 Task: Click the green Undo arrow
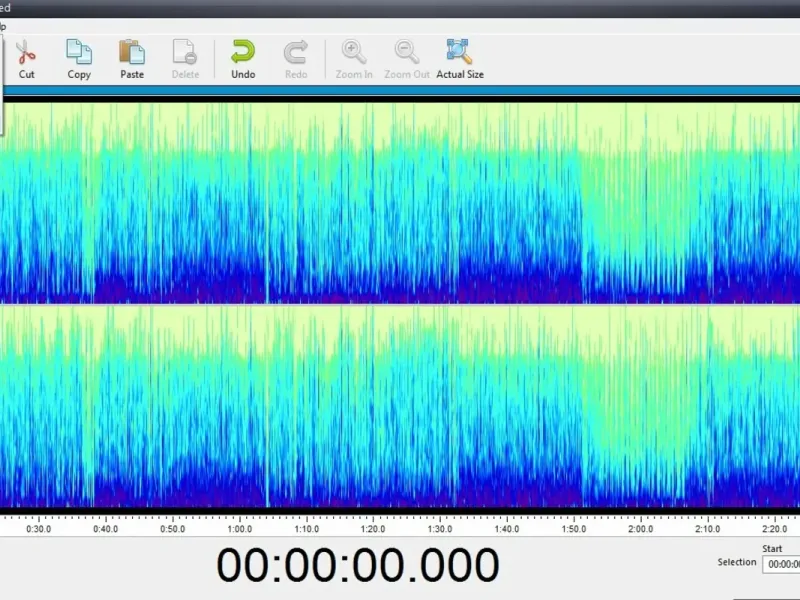[x=243, y=52]
